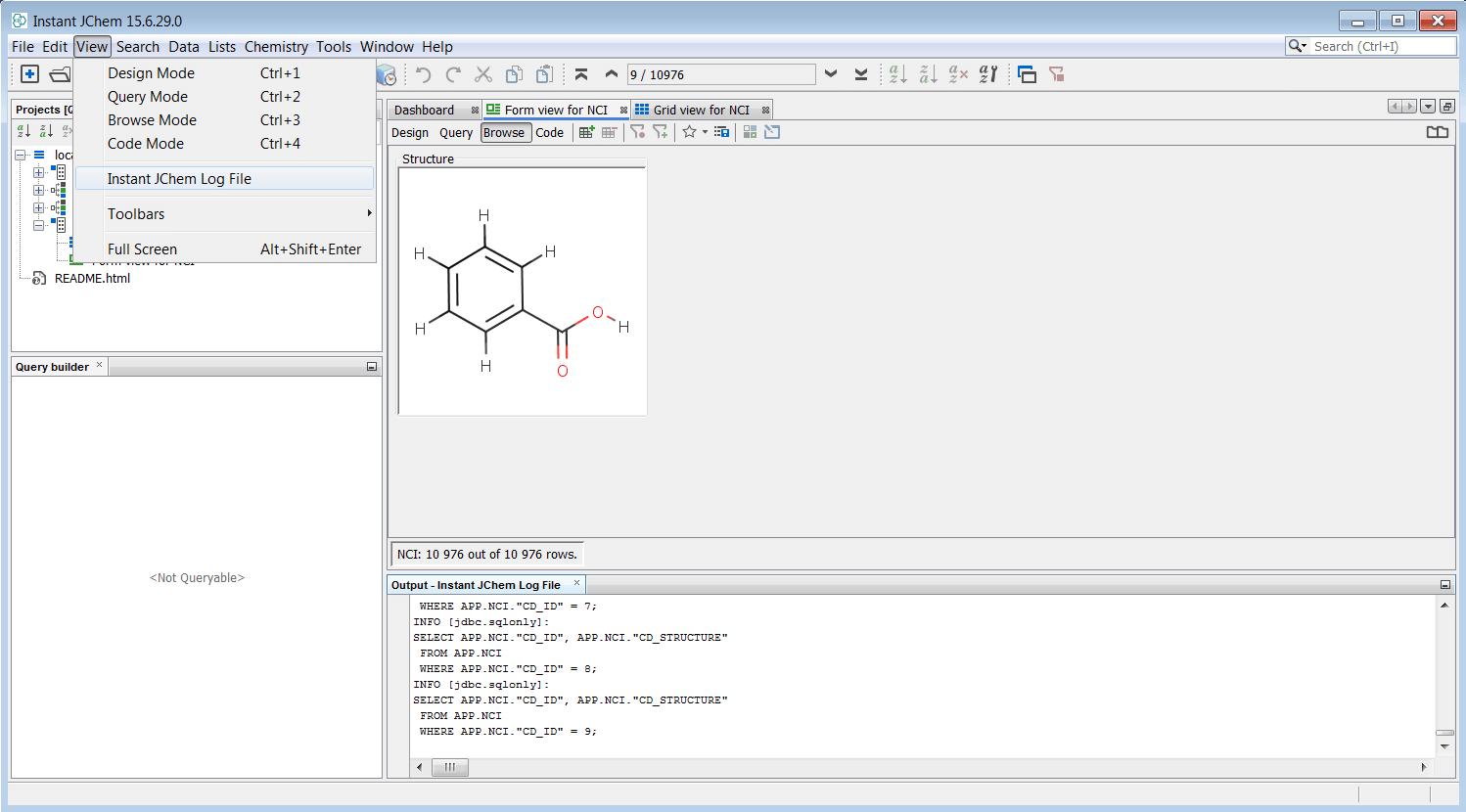This screenshot has height=812, width=1466.
Task: Open advanced sort options icon
Action: point(987,73)
